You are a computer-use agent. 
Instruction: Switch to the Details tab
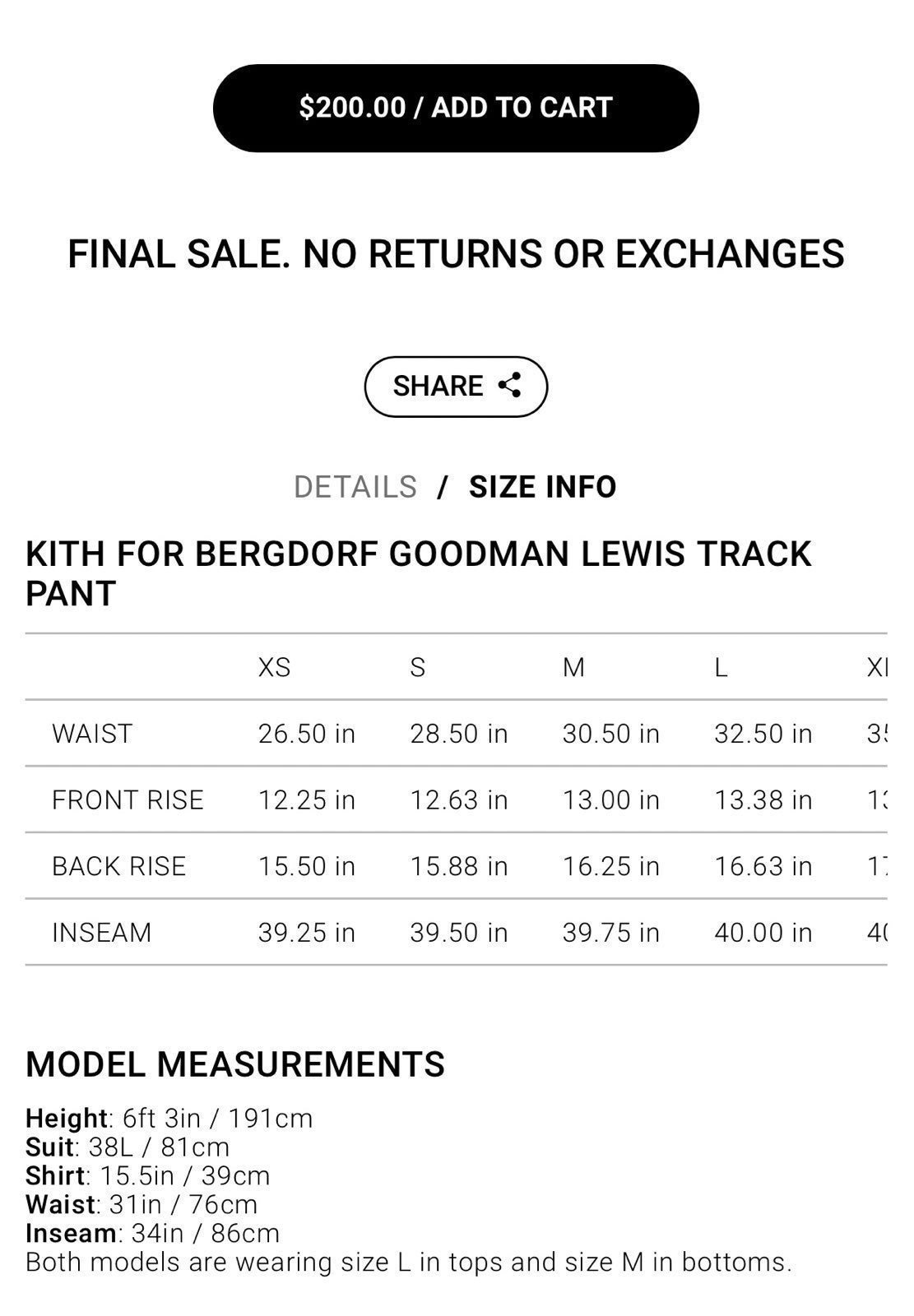[x=355, y=487]
